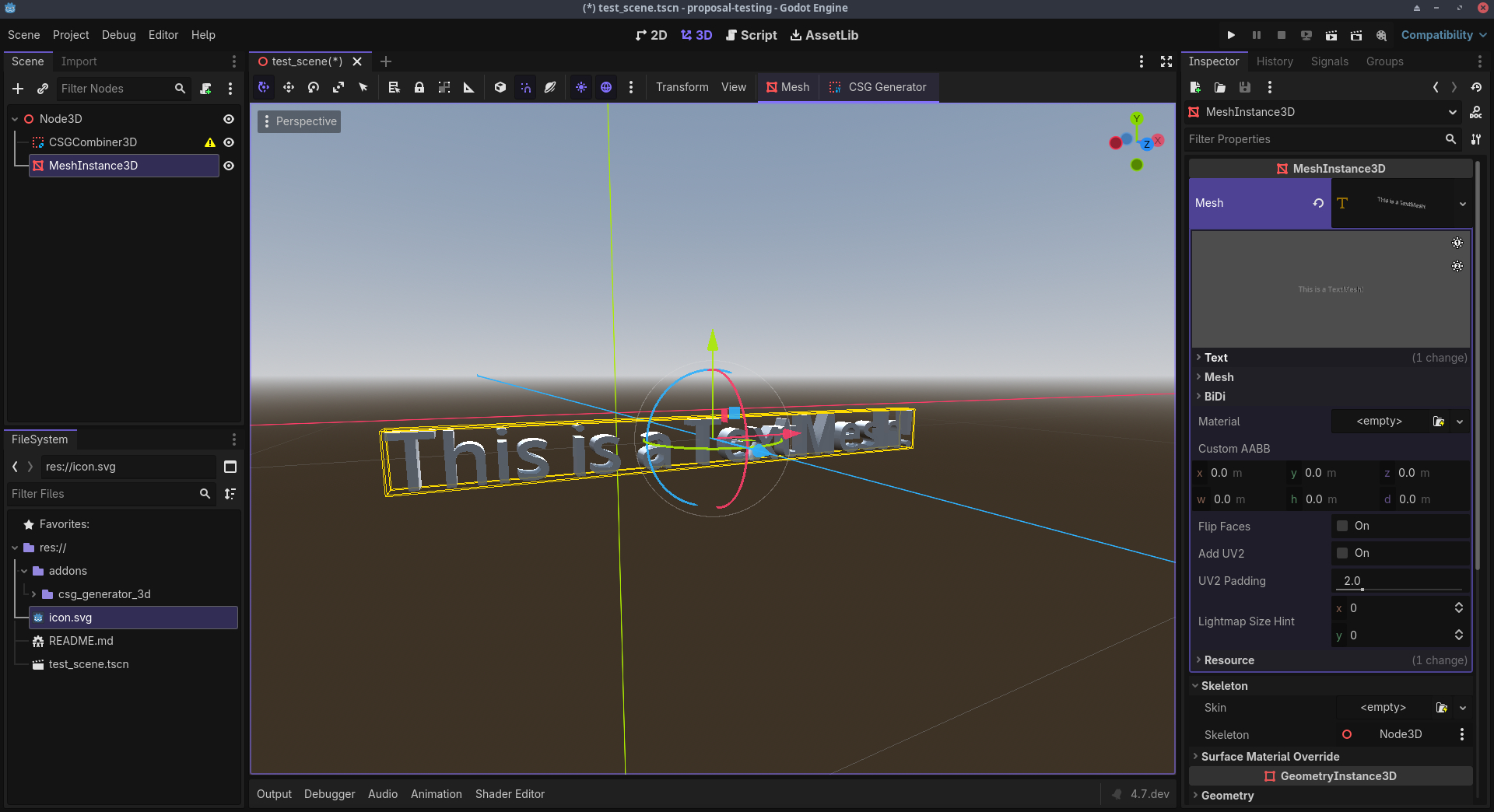1494x812 pixels.
Task: Click the Play project button
Action: pyautogui.click(x=1231, y=35)
